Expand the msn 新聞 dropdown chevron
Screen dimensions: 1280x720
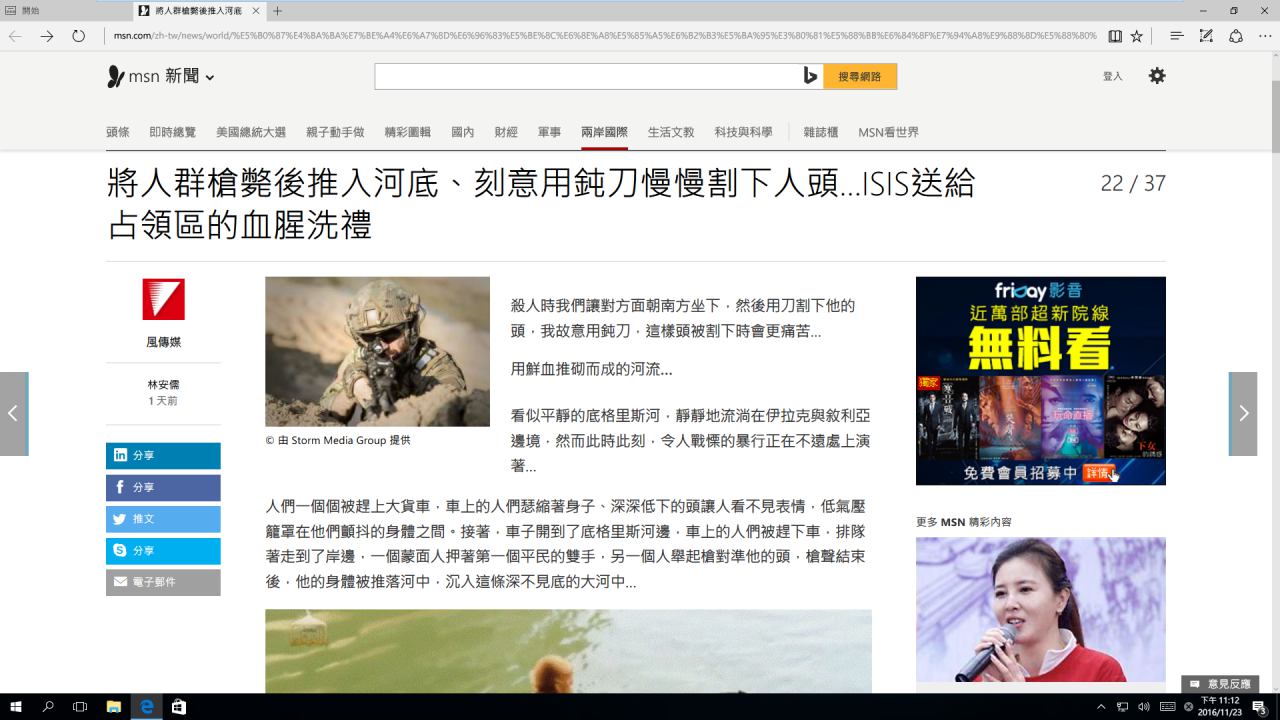click(x=210, y=78)
